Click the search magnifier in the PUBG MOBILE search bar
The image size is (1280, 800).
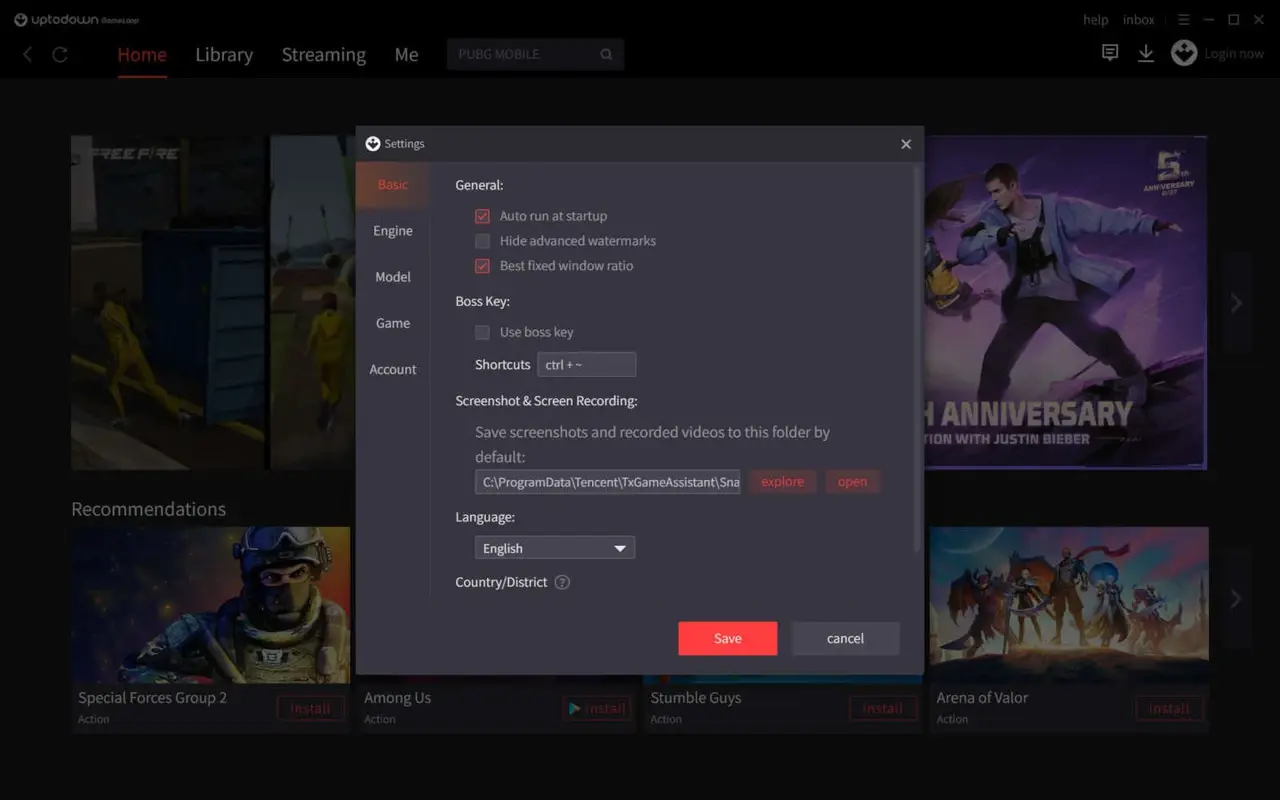(x=606, y=54)
